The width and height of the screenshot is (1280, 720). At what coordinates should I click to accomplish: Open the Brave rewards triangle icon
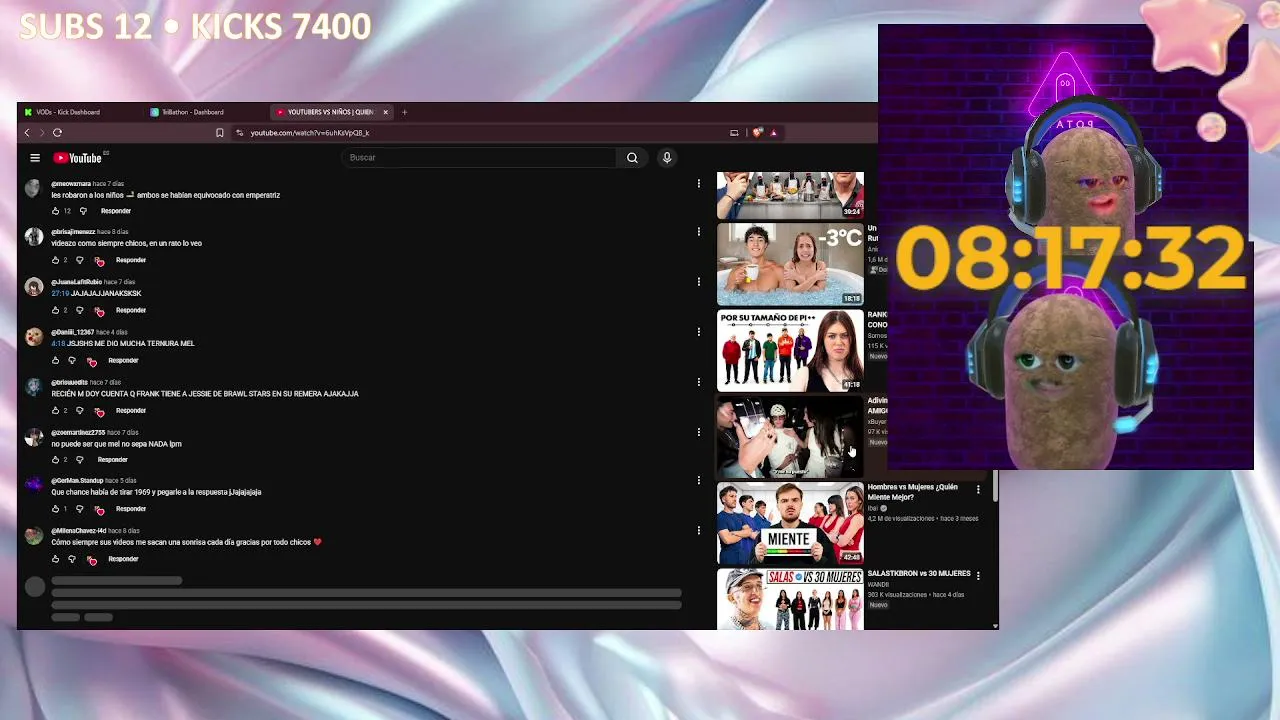(773, 133)
